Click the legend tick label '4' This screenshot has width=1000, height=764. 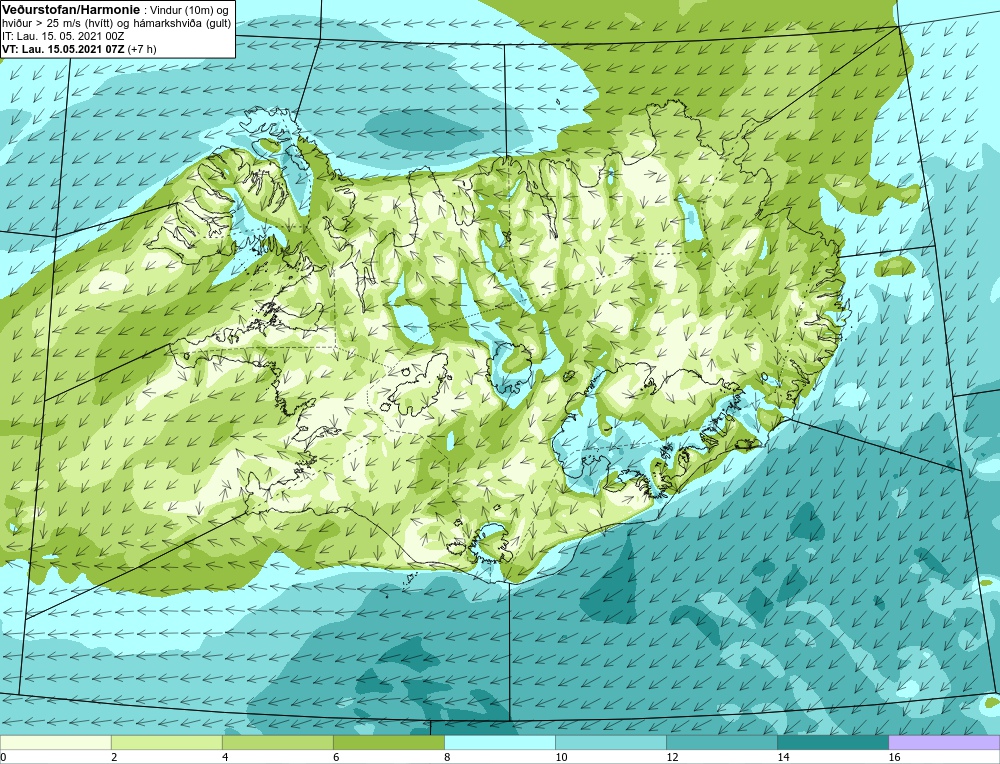tap(225, 757)
